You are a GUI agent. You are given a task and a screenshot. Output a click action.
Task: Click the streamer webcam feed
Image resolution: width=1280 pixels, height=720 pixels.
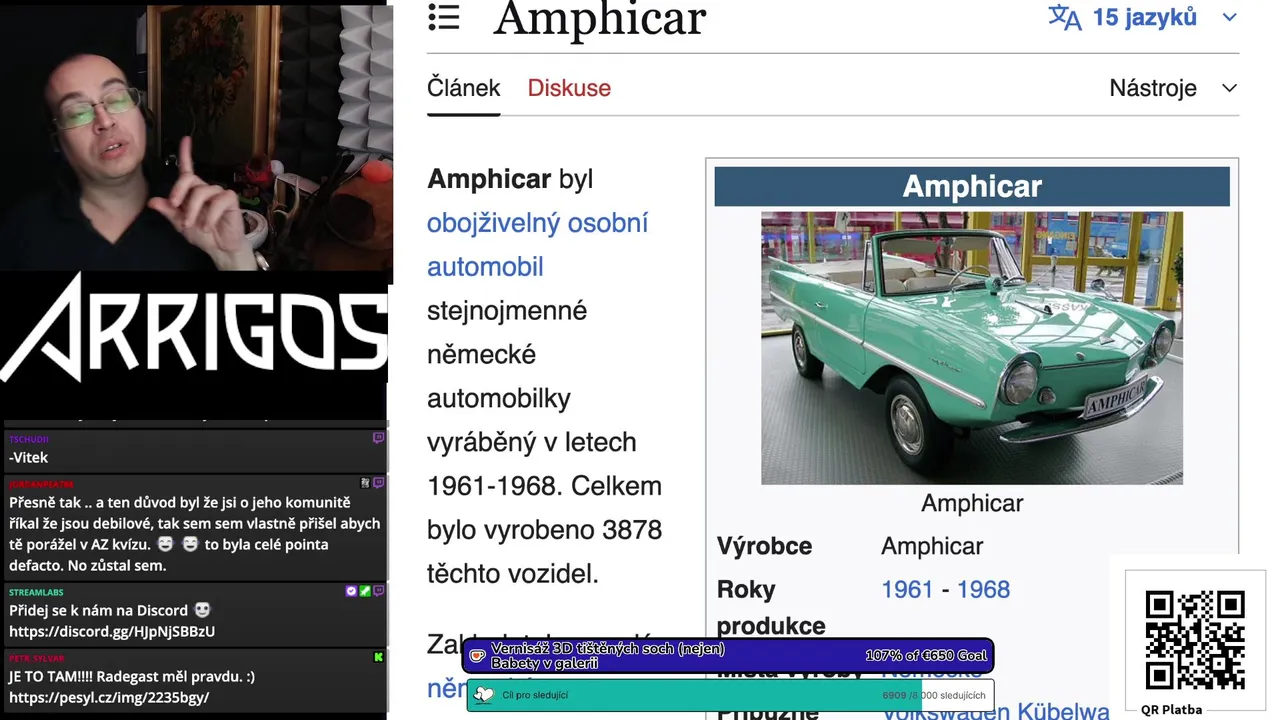pos(196,136)
